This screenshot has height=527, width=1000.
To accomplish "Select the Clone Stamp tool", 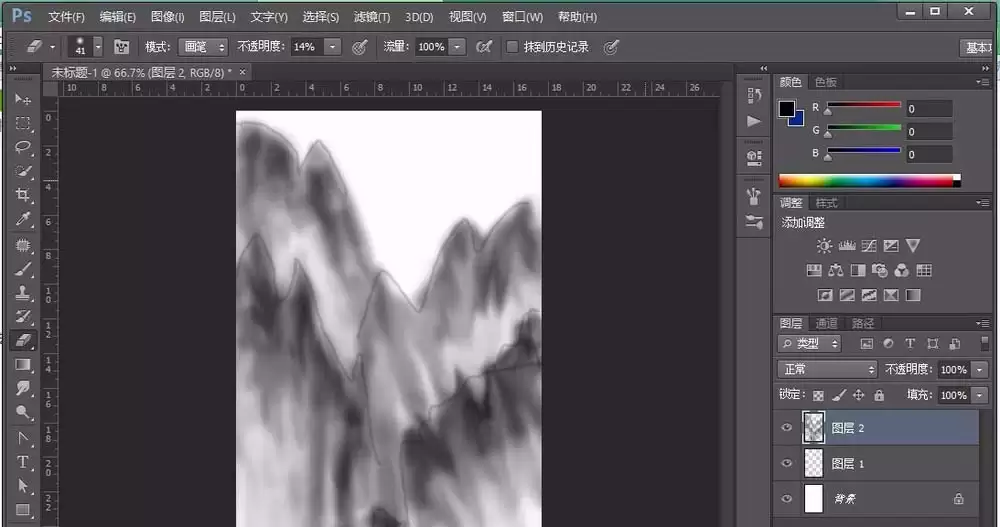I will click(x=23, y=293).
